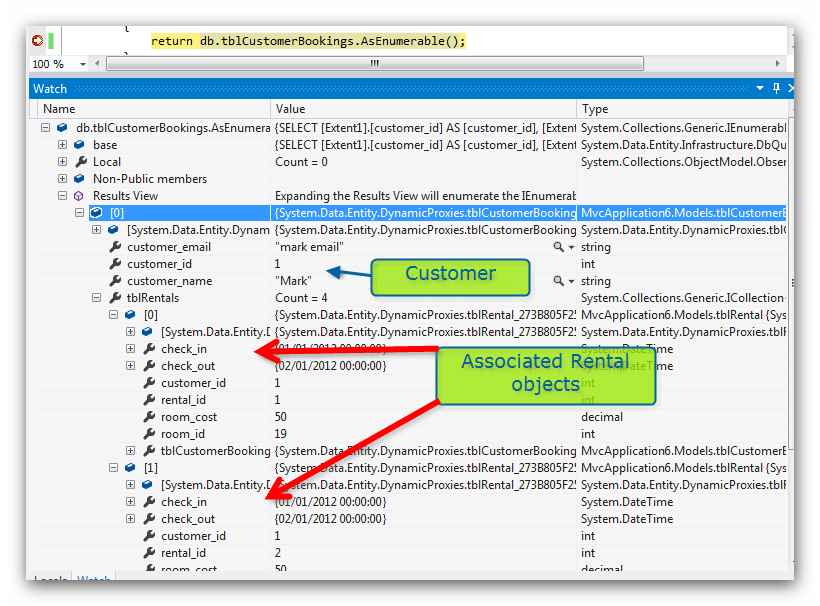Pin the Watch window with pushpin icon

click(x=776, y=88)
